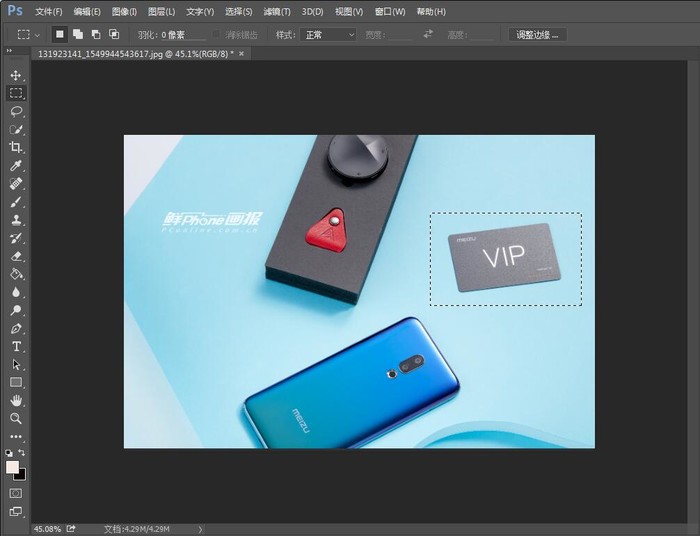Select the Horizontal Type tool
Viewport: 700px width, 536px height.
[x=16, y=346]
